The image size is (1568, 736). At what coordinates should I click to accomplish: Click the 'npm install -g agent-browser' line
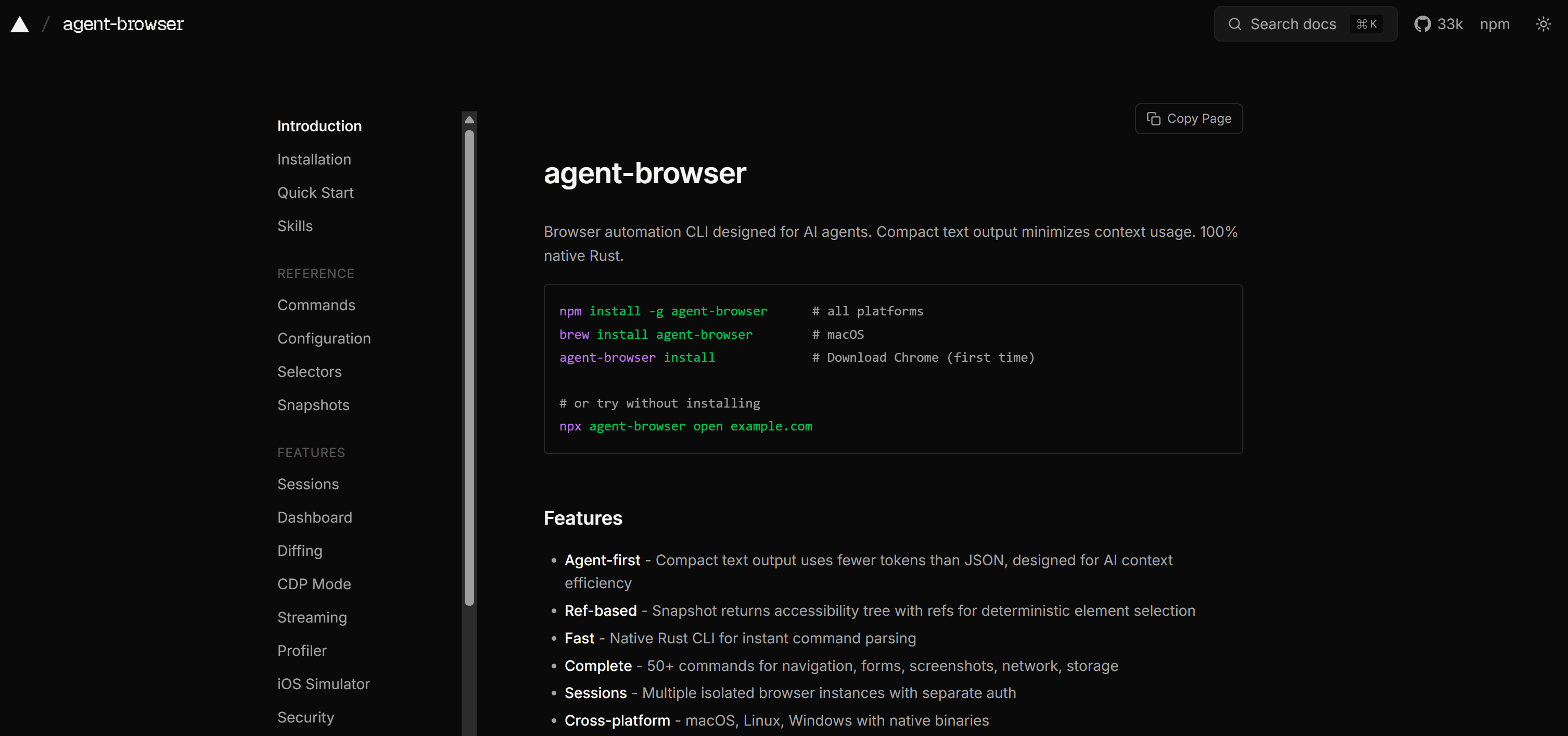[x=663, y=311]
